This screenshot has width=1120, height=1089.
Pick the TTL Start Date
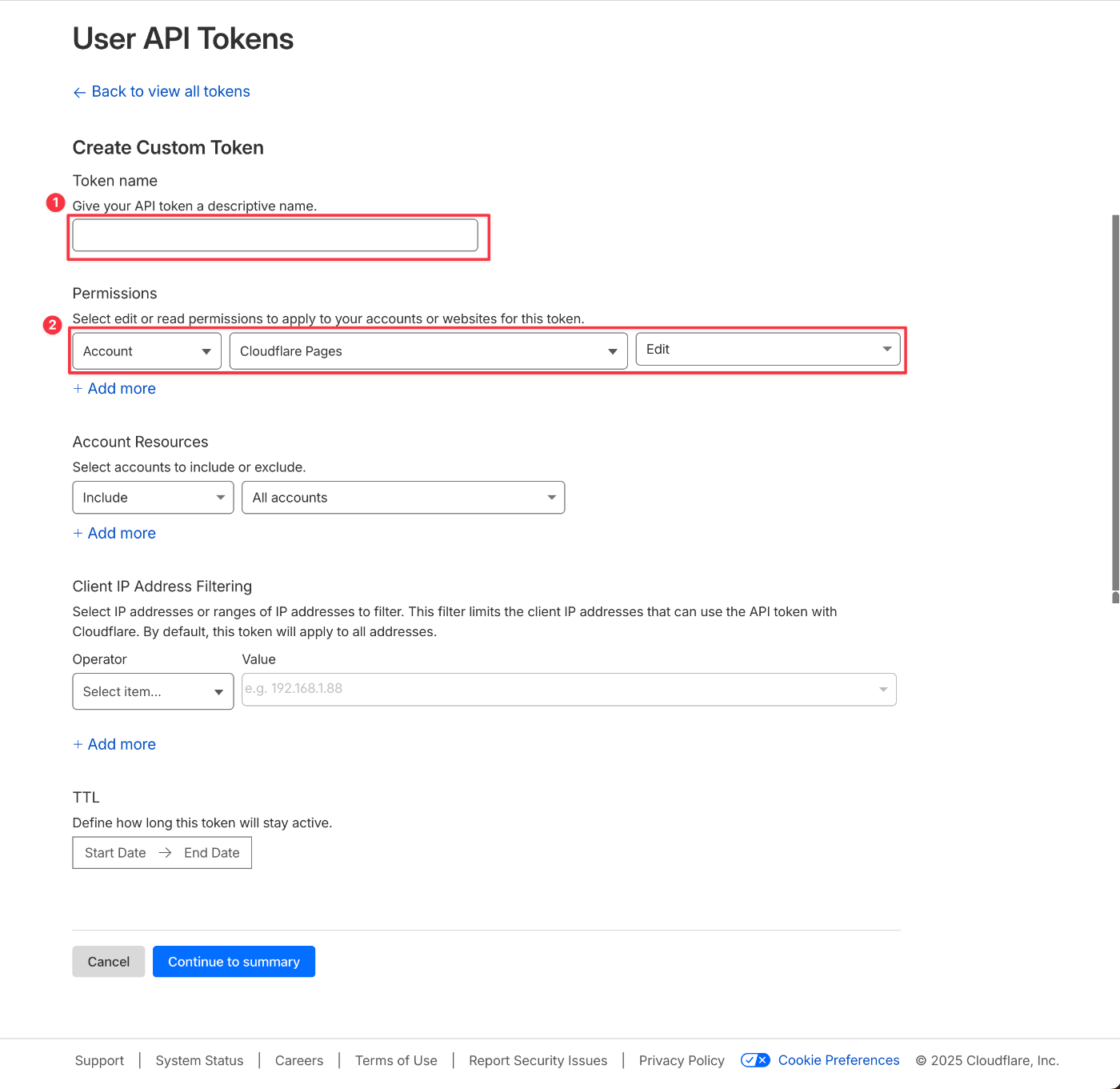tap(115, 853)
